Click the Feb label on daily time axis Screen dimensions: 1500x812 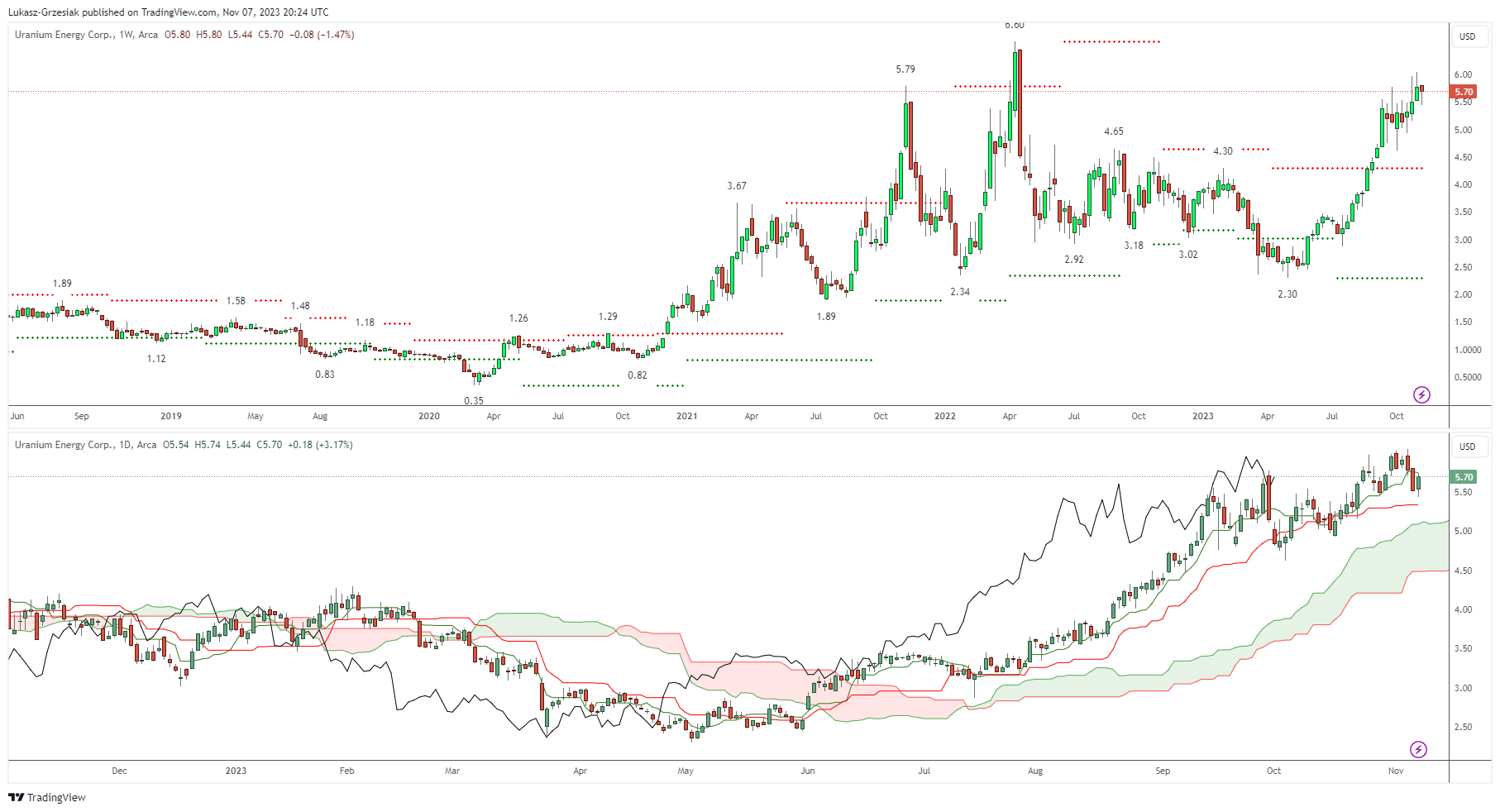tap(346, 771)
